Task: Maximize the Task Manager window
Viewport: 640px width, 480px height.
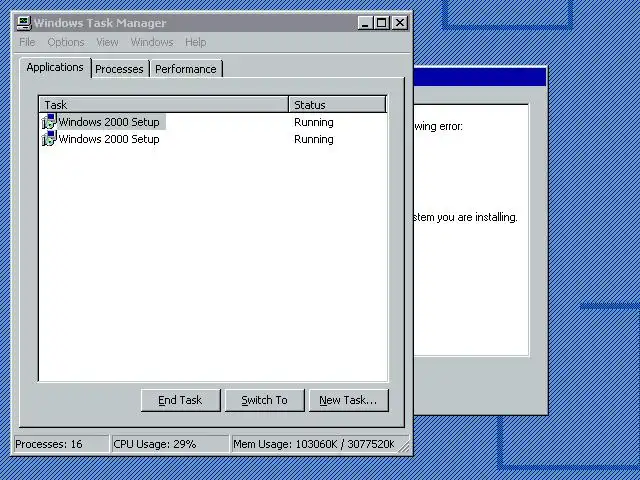Action: click(382, 23)
